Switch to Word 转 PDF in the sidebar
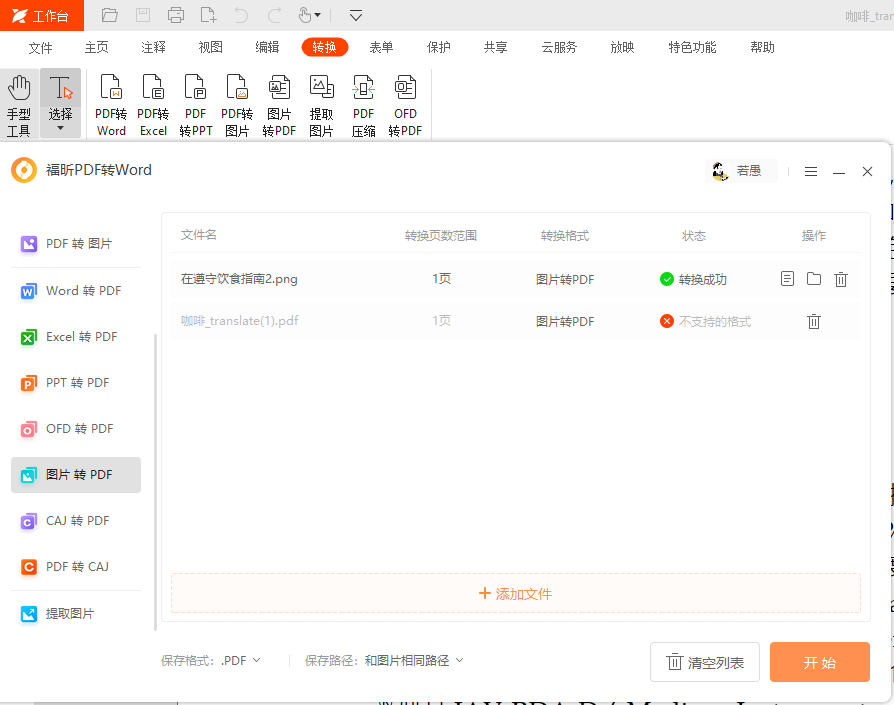Screen dimensions: 894x705 (x=75, y=290)
